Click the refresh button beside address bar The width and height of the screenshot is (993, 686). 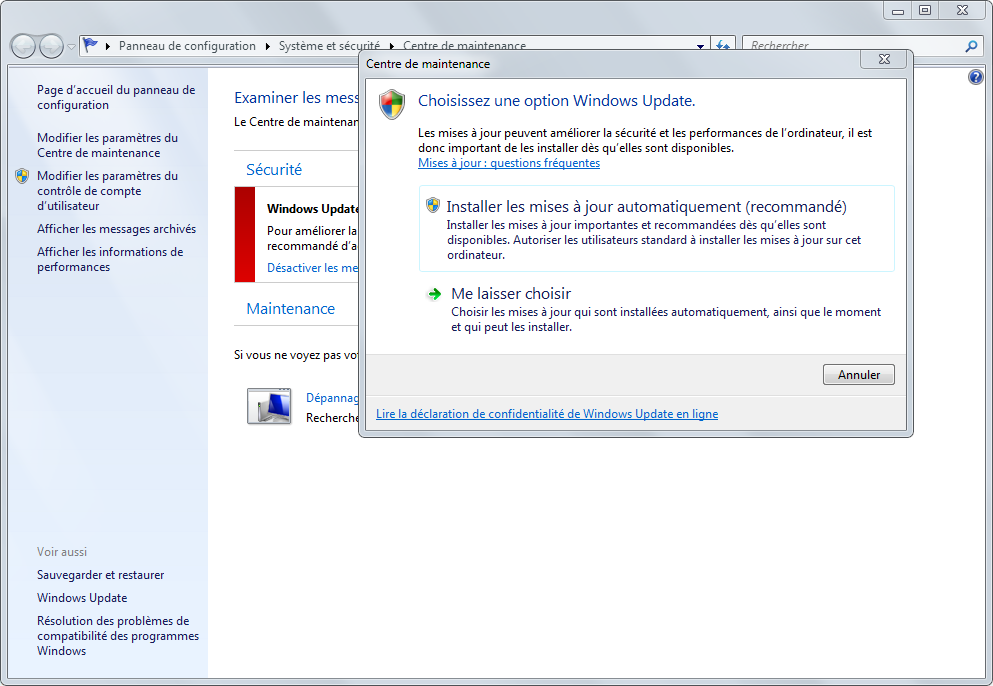click(x=722, y=46)
